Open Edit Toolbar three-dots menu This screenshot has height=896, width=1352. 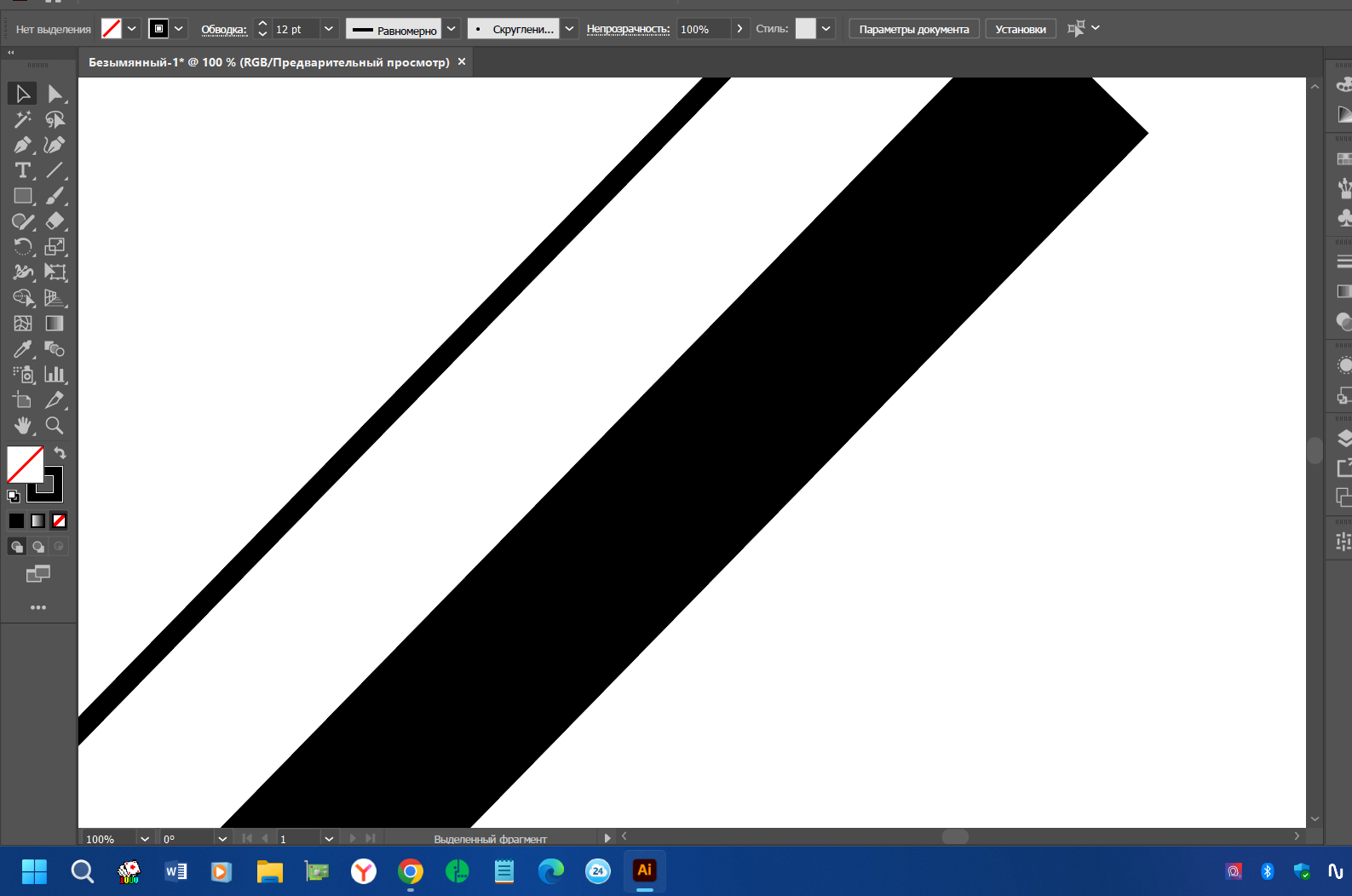coord(37,607)
